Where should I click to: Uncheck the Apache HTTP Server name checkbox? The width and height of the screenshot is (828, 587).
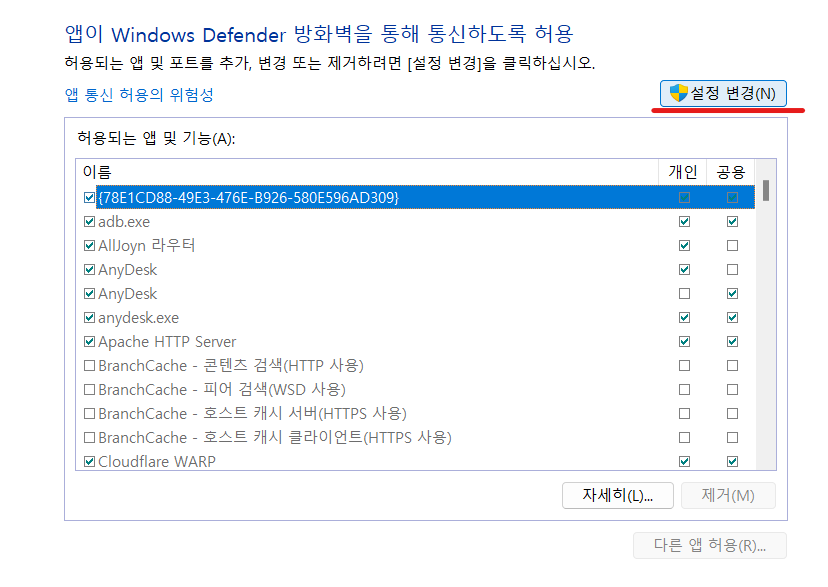point(89,342)
